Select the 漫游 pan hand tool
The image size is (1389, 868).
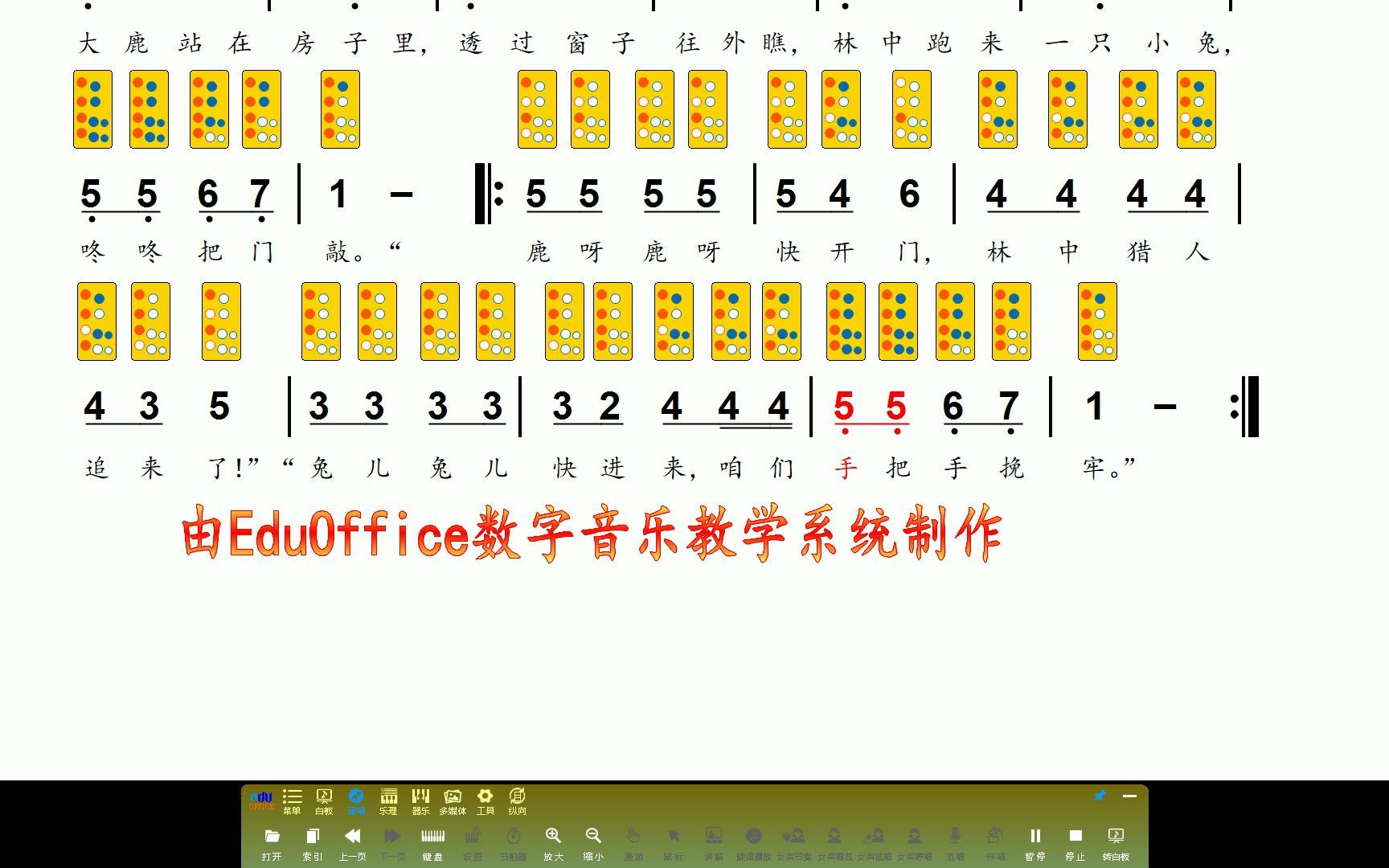coord(633,844)
